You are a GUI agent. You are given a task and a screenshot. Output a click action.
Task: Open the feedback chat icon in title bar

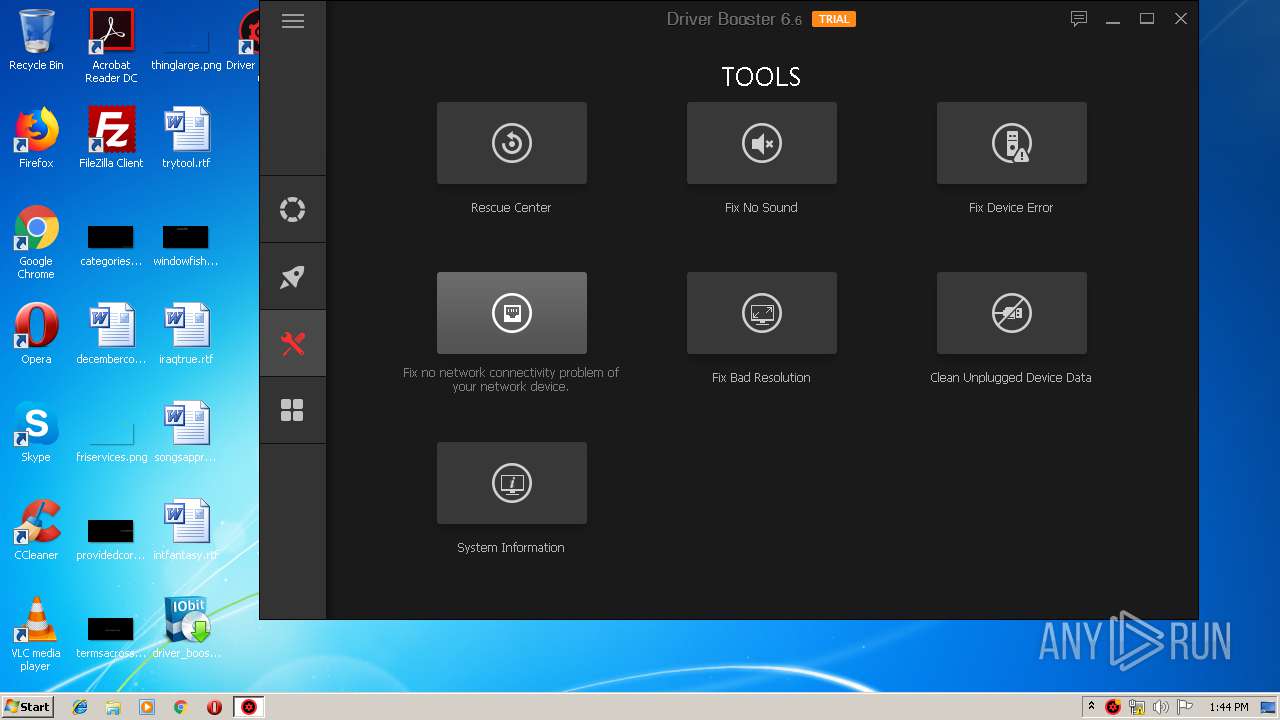[x=1079, y=19]
